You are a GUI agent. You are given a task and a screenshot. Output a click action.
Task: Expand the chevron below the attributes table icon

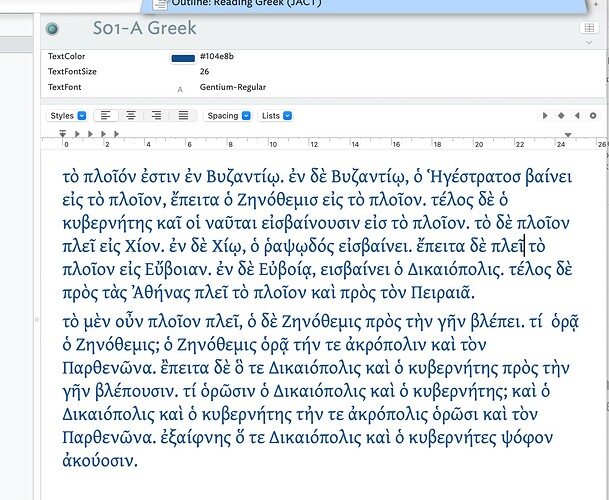point(589,42)
